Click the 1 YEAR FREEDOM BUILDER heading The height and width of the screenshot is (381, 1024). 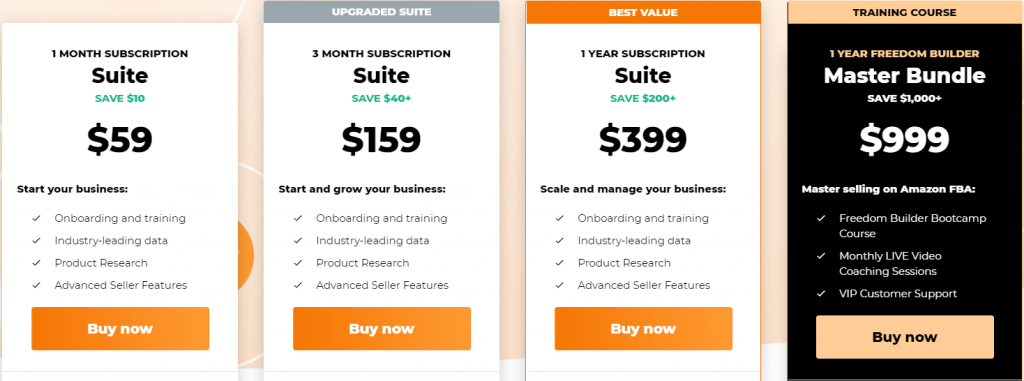click(x=904, y=54)
